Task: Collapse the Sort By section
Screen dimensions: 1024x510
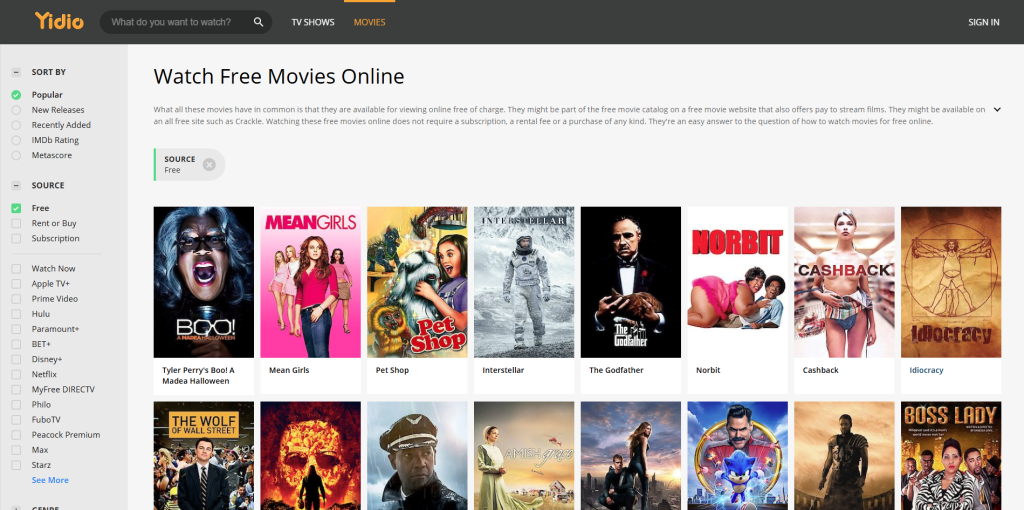Action: (x=16, y=72)
